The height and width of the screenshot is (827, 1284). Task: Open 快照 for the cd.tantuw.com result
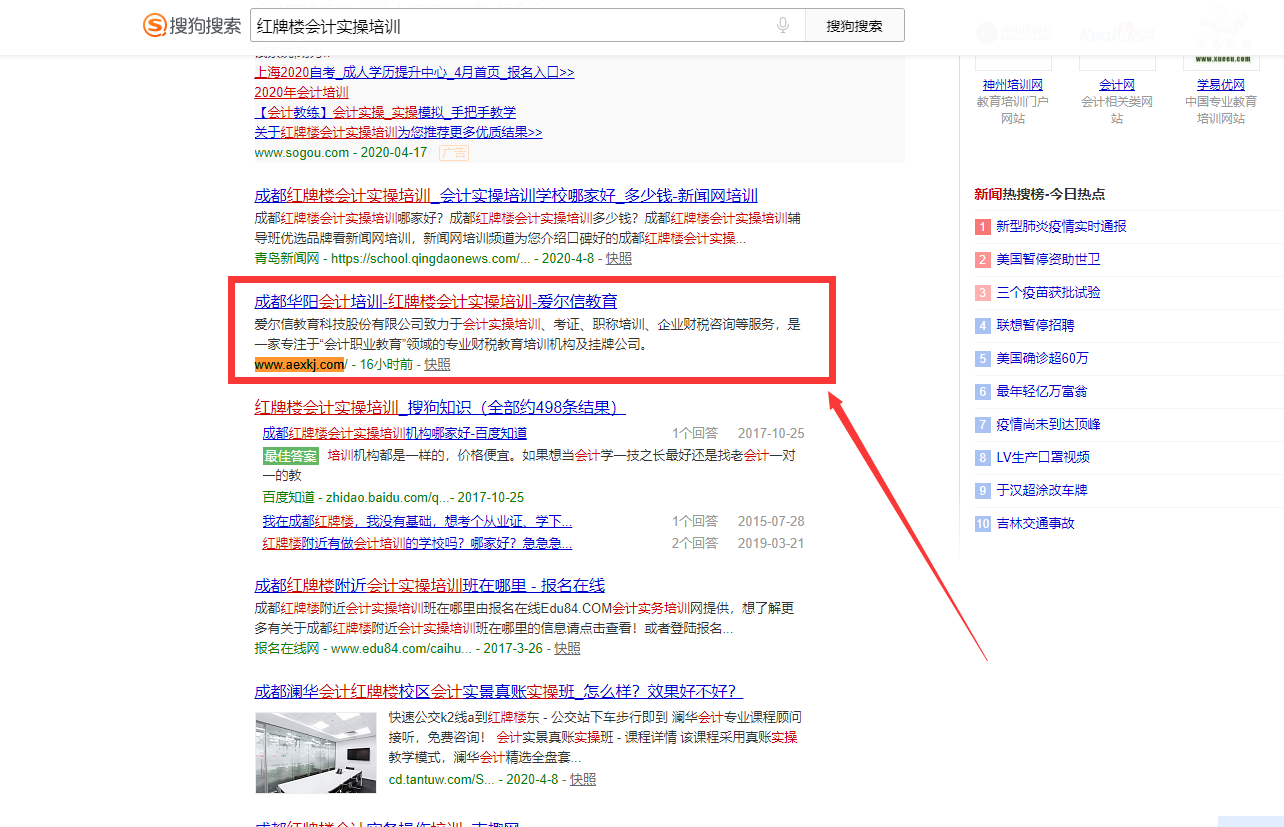(583, 779)
